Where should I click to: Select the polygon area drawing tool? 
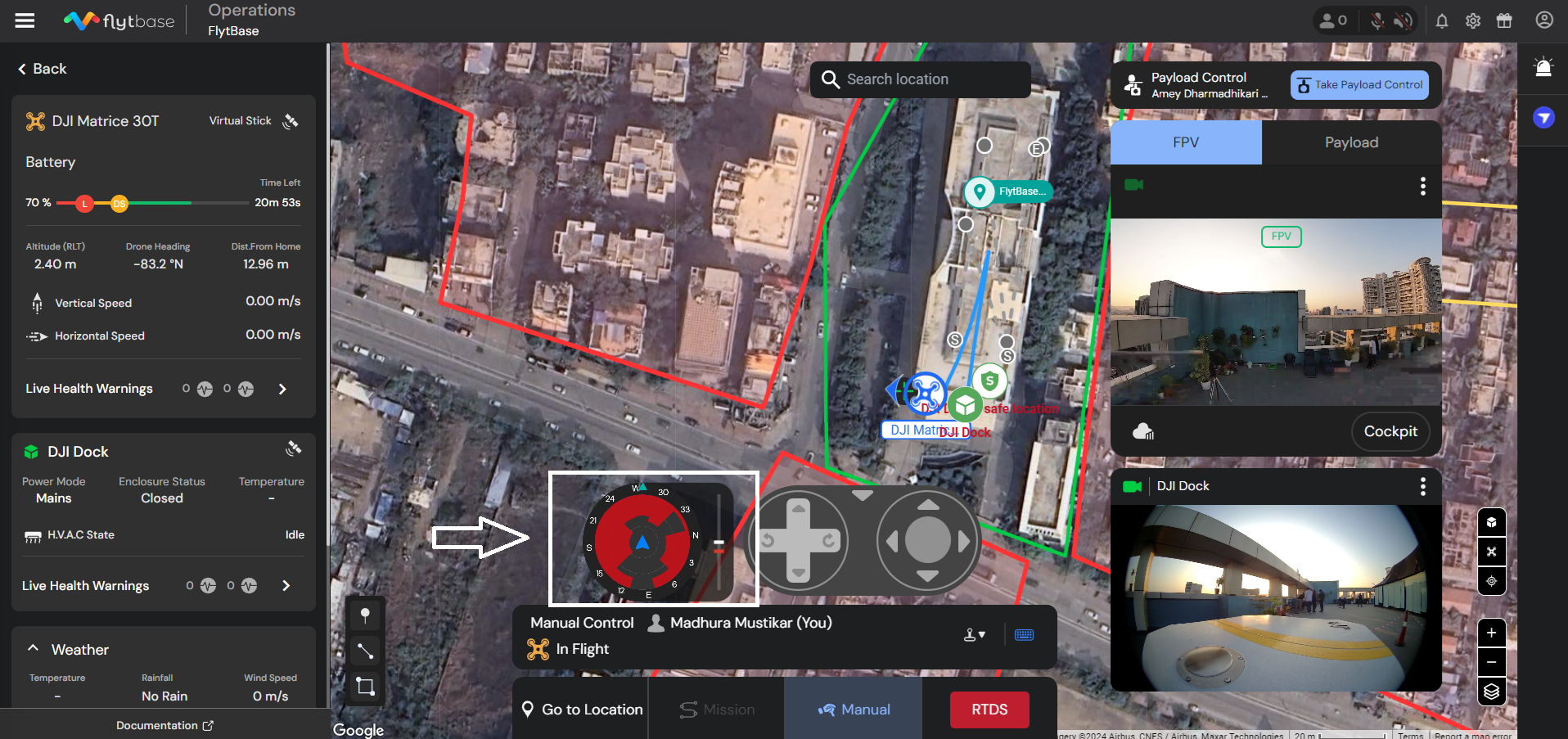pyautogui.click(x=365, y=686)
